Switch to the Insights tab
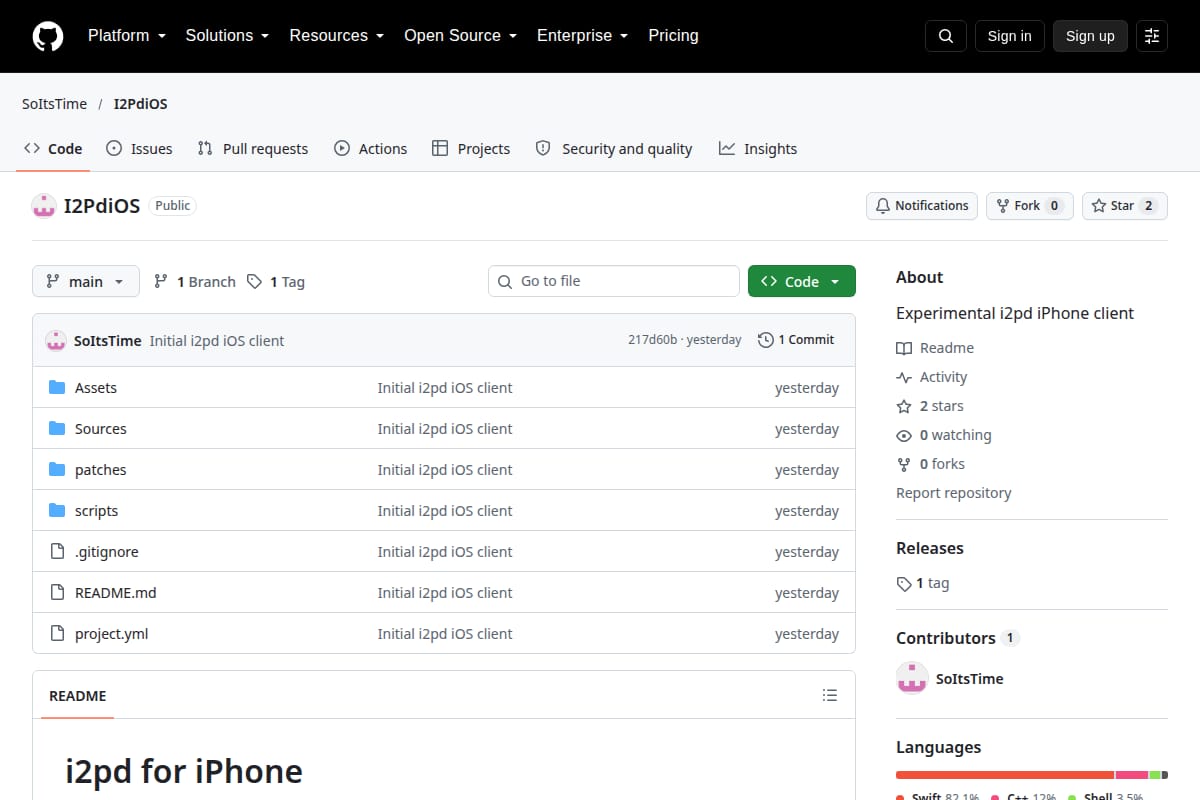 click(x=758, y=149)
